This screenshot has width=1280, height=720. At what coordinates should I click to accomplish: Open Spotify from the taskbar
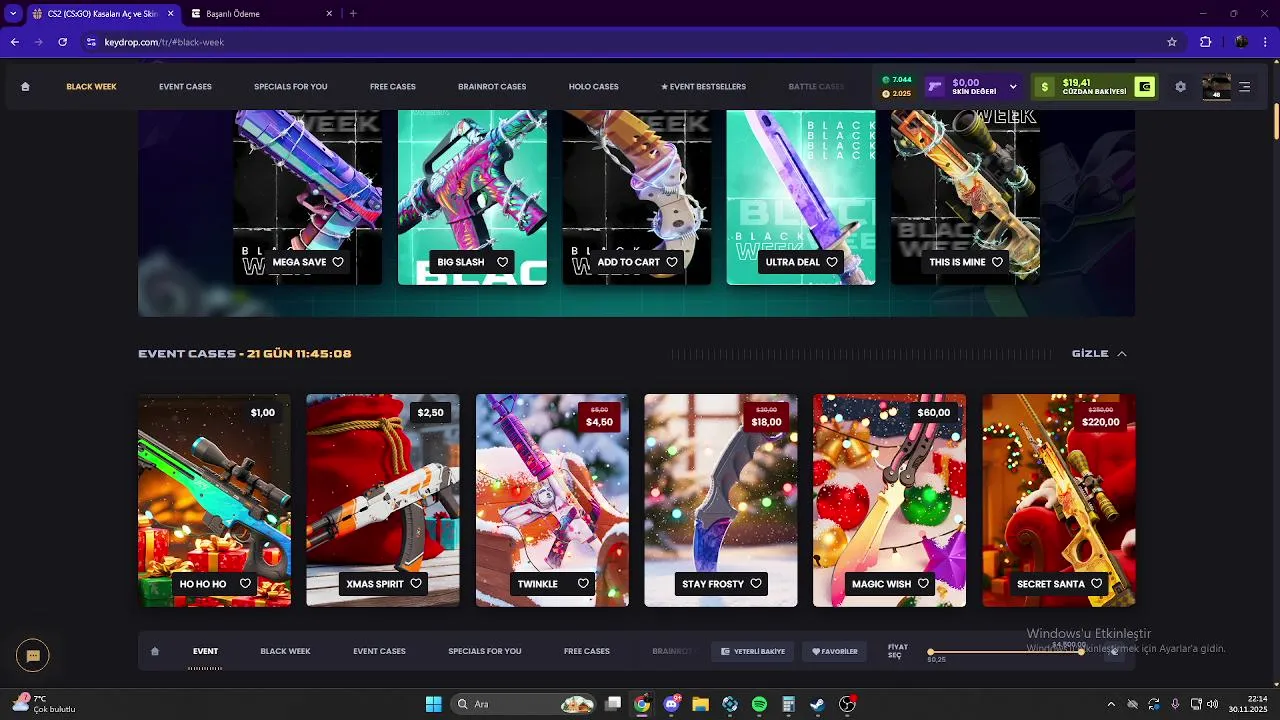click(759, 704)
